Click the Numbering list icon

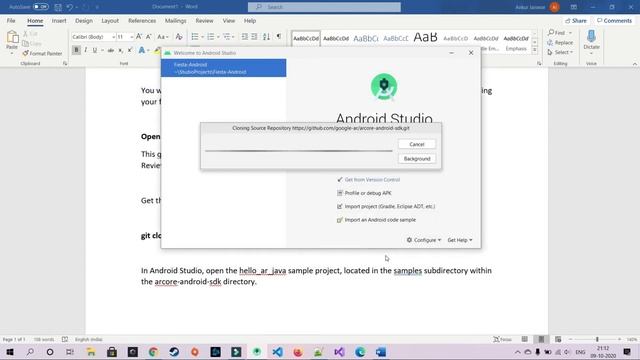pyautogui.click(x=211, y=37)
